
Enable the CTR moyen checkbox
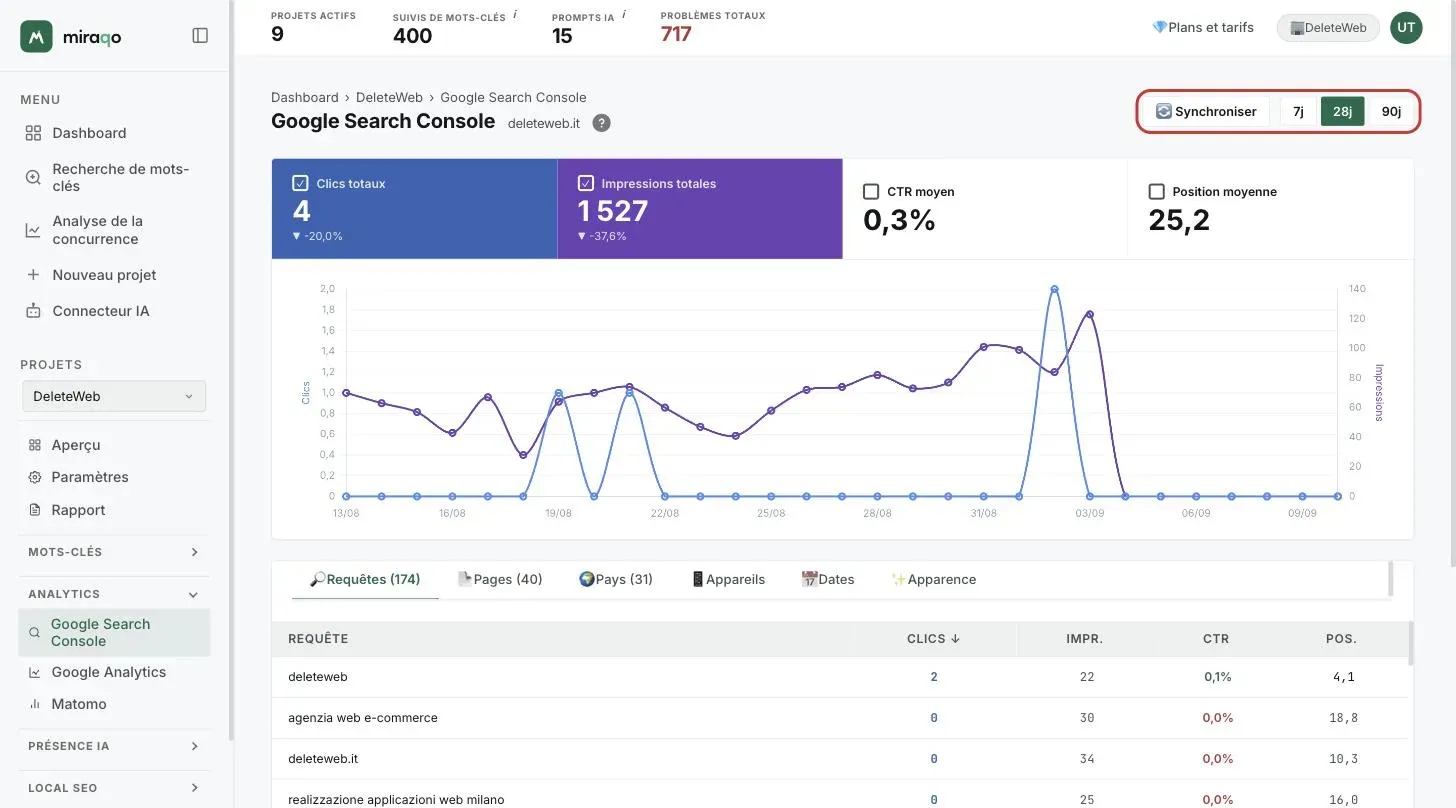click(x=871, y=191)
